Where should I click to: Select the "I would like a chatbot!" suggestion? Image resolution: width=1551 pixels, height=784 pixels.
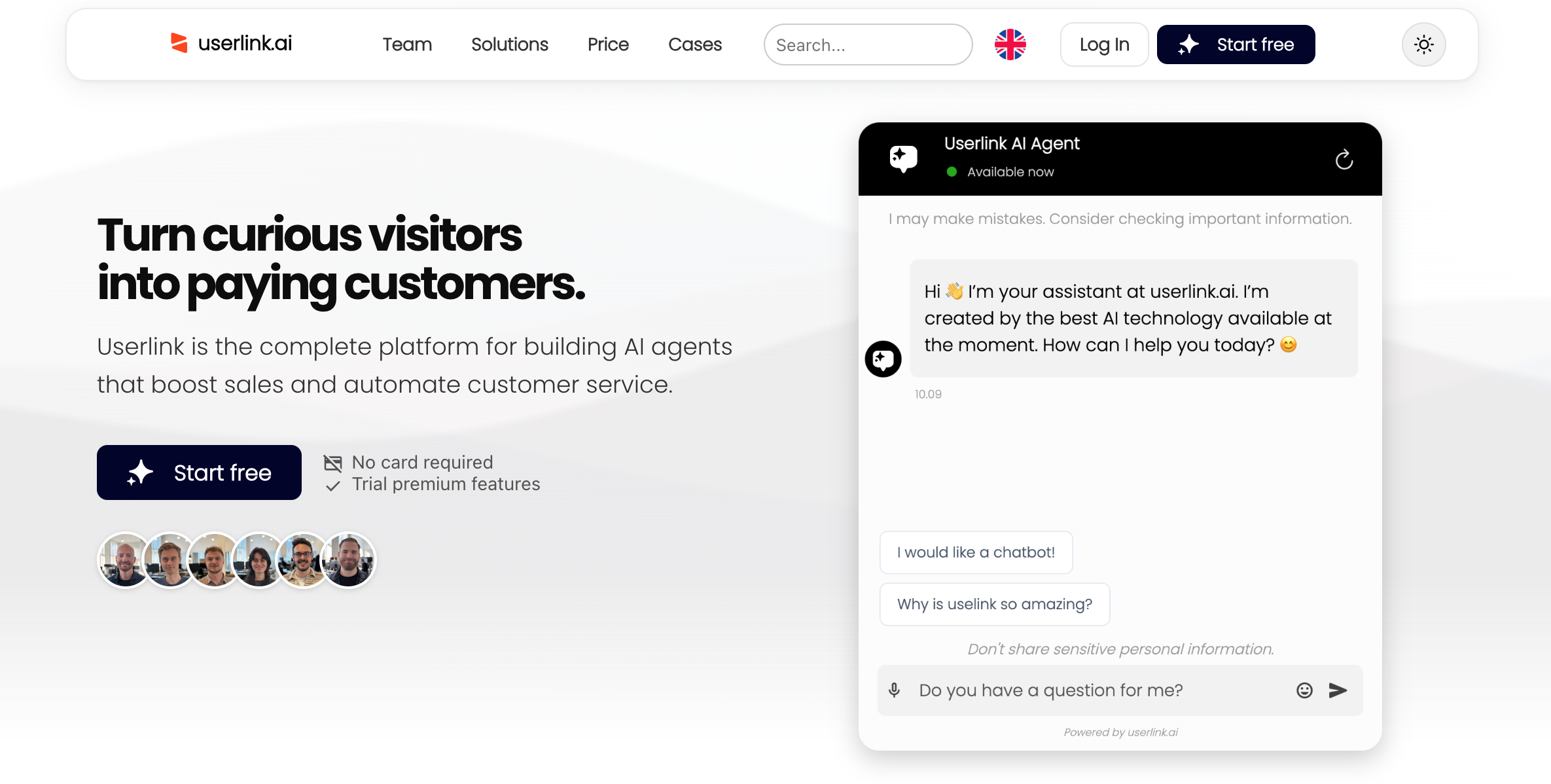(x=976, y=552)
